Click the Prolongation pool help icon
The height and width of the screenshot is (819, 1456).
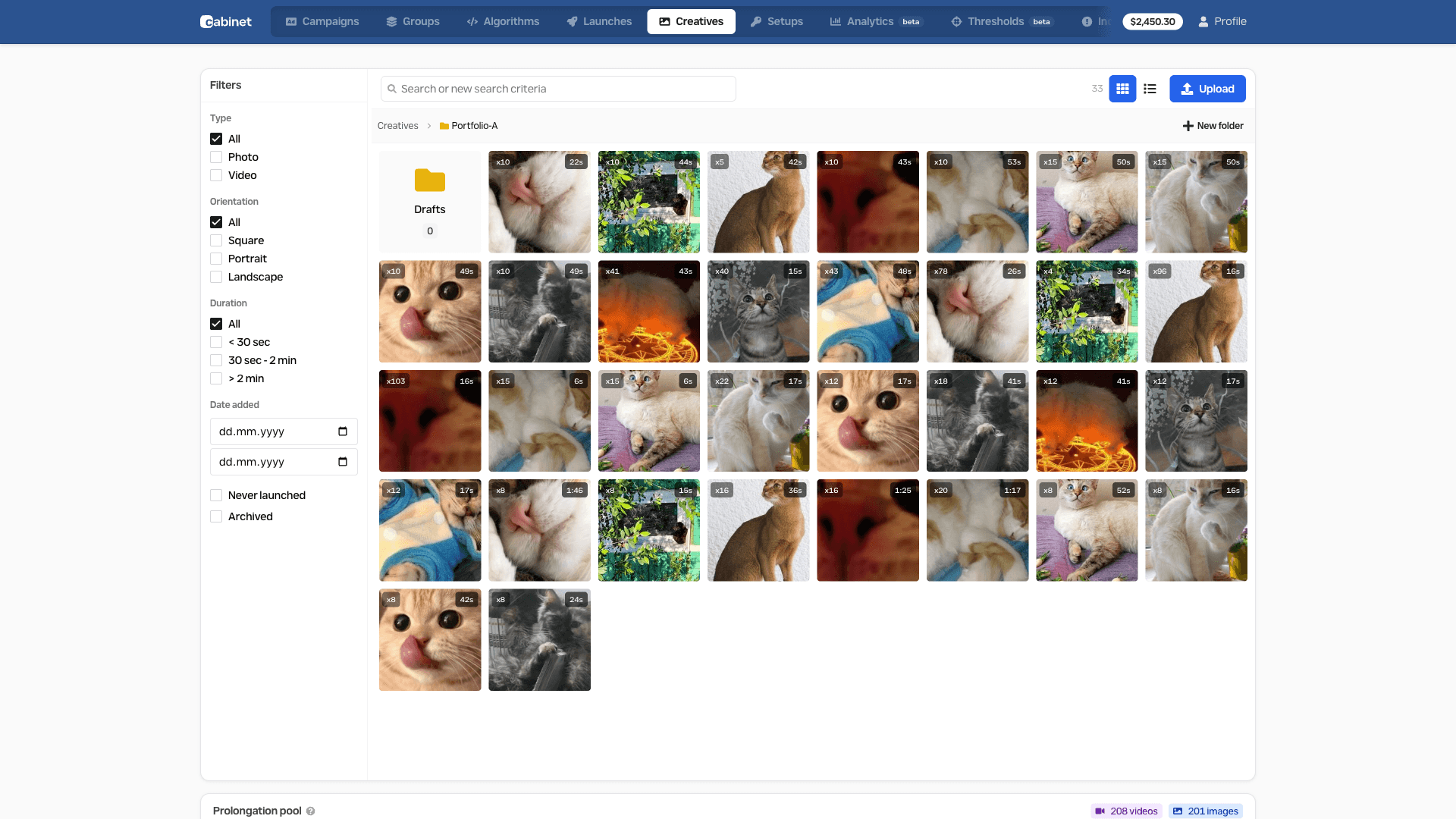(310, 811)
